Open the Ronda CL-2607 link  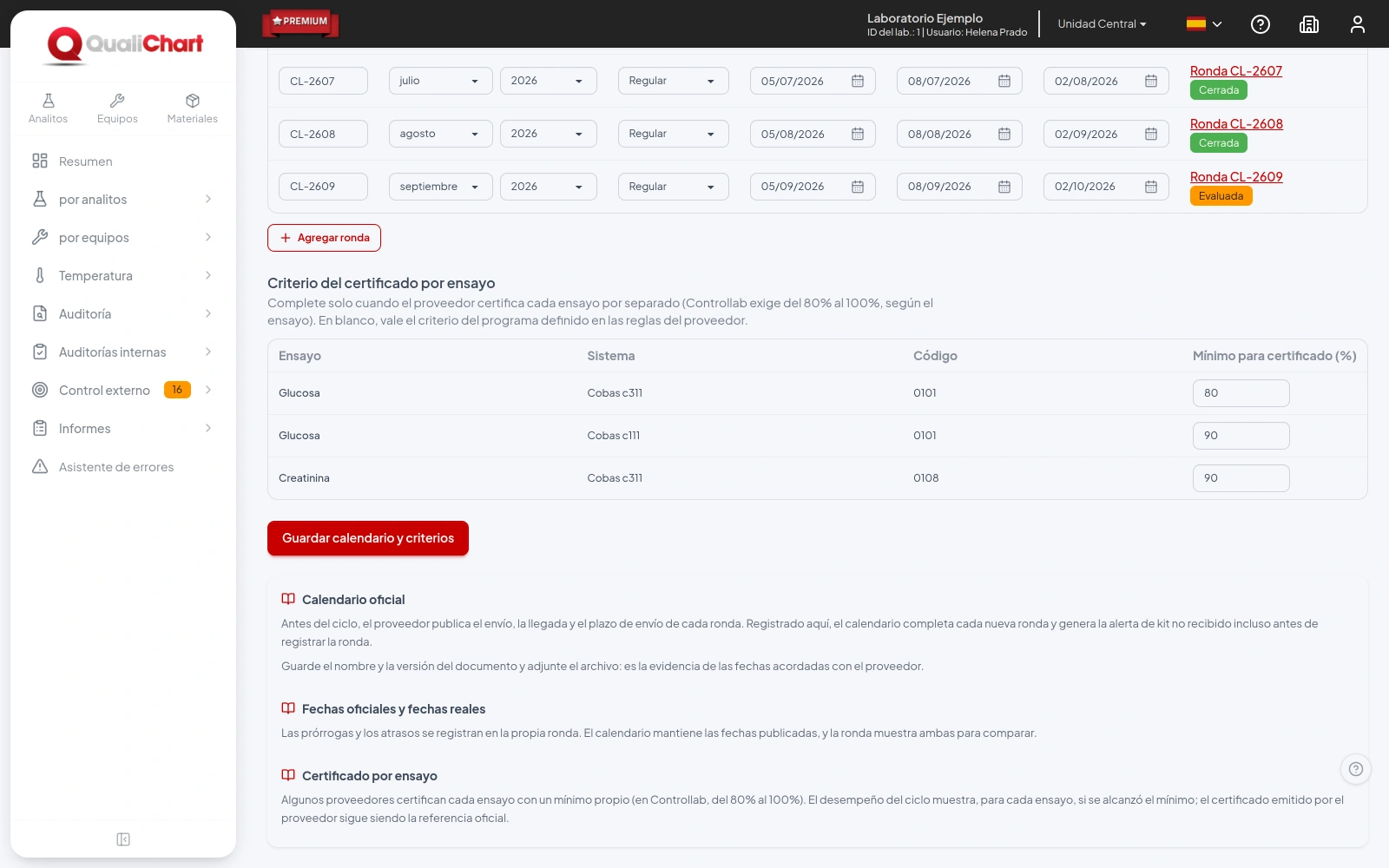tap(1236, 71)
